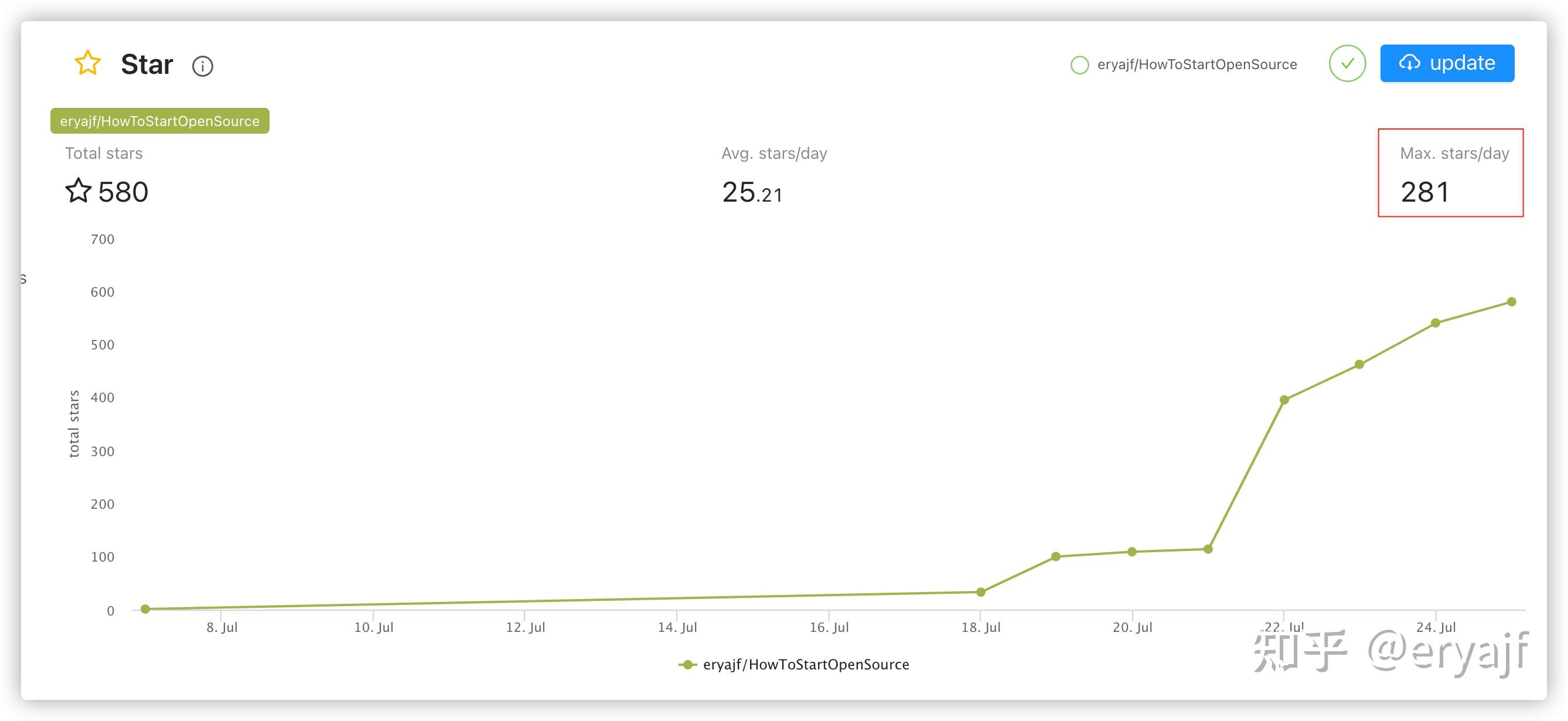This screenshot has height=721, width=1568.
Task: Select the eryajf/HowToStartOpenSource circle in the header
Action: (x=1079, y=64)
